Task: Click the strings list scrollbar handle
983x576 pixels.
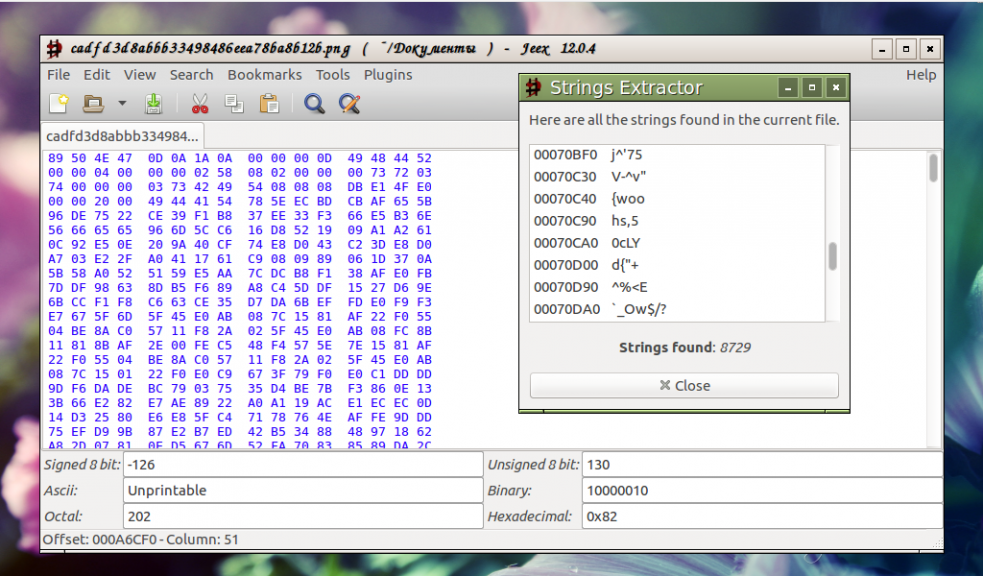Action: click(x=833, y=256)
